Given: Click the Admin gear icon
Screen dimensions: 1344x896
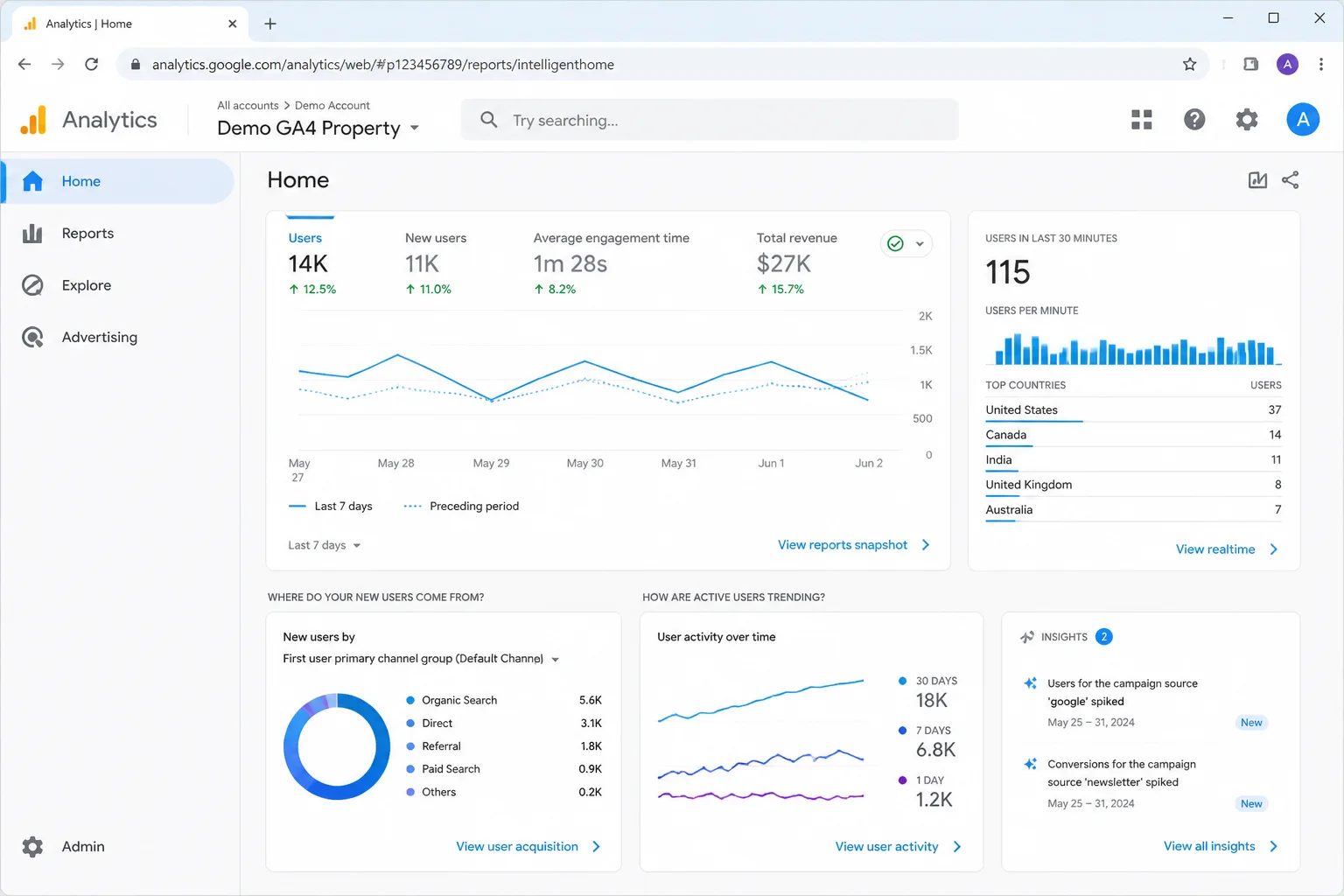Looking at the screenshot, I should (32, 846).
